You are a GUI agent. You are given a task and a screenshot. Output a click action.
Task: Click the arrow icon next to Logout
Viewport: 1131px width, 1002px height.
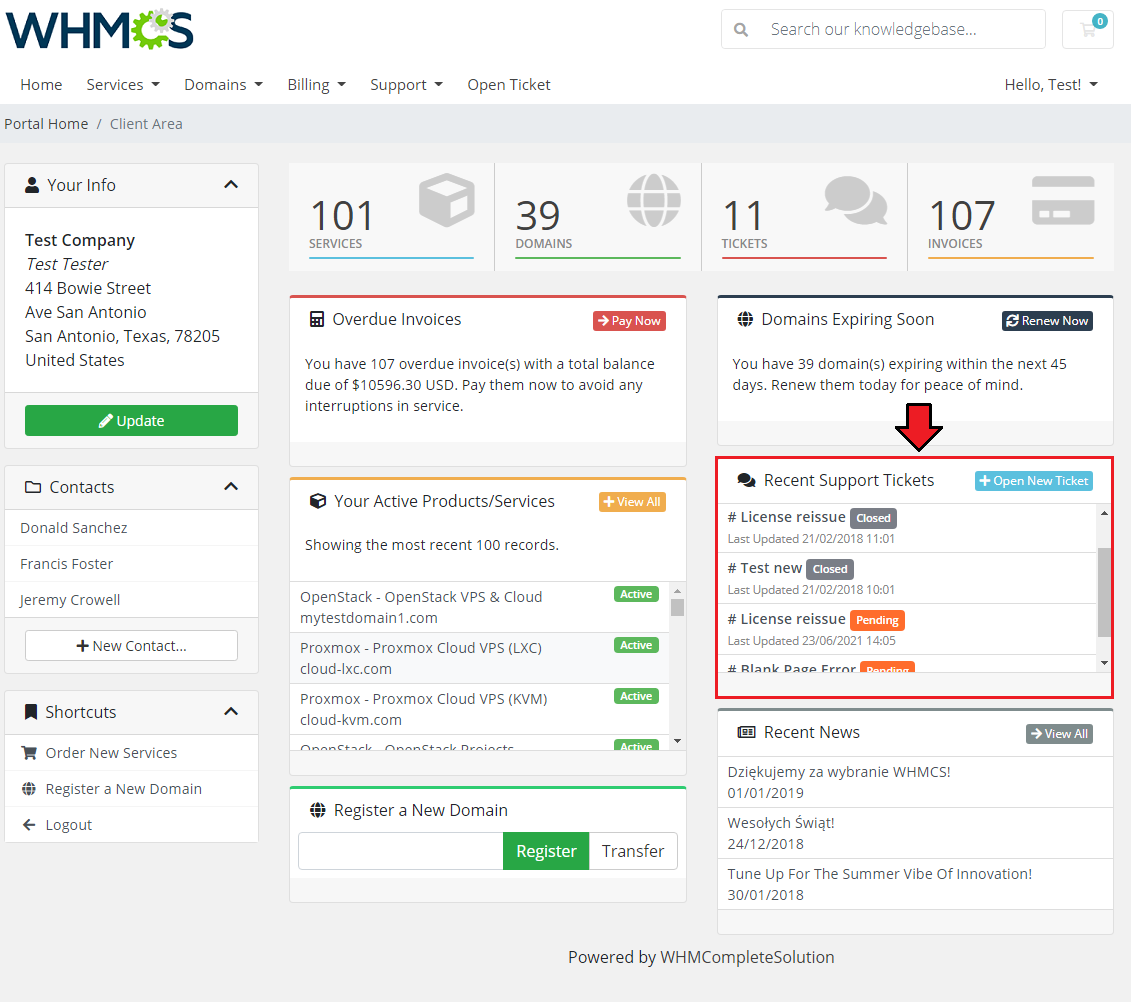pos(29,825)
